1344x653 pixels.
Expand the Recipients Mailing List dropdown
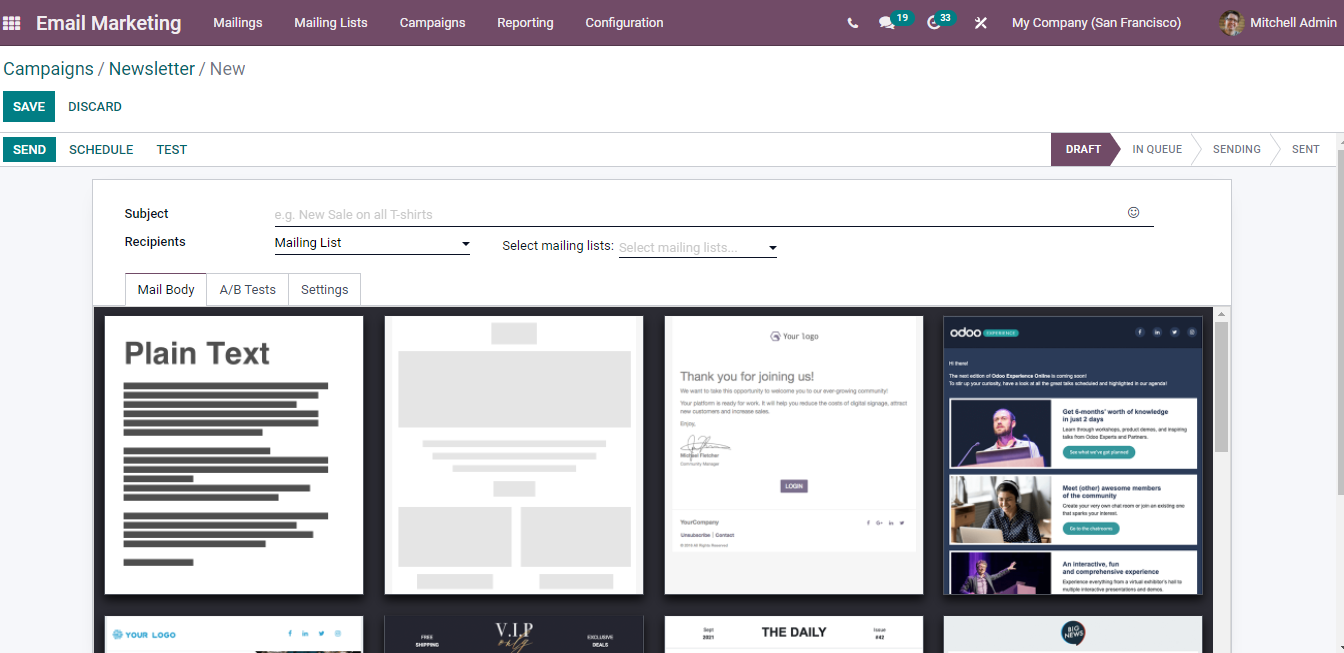[372, 243]
